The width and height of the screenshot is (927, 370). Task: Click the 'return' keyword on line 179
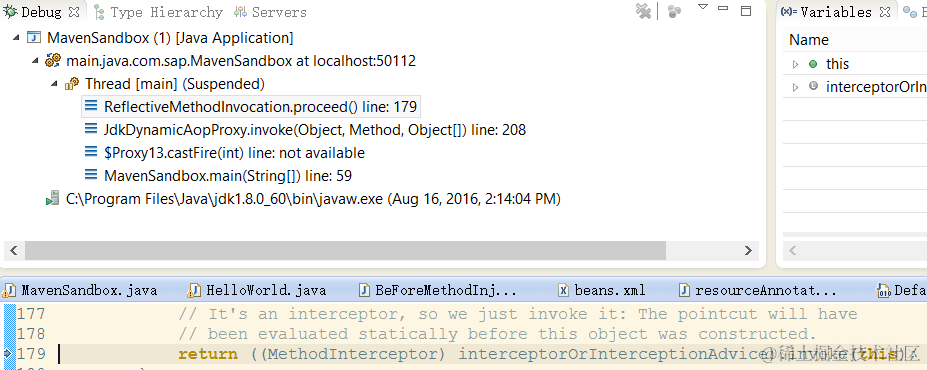pos(208,354)
